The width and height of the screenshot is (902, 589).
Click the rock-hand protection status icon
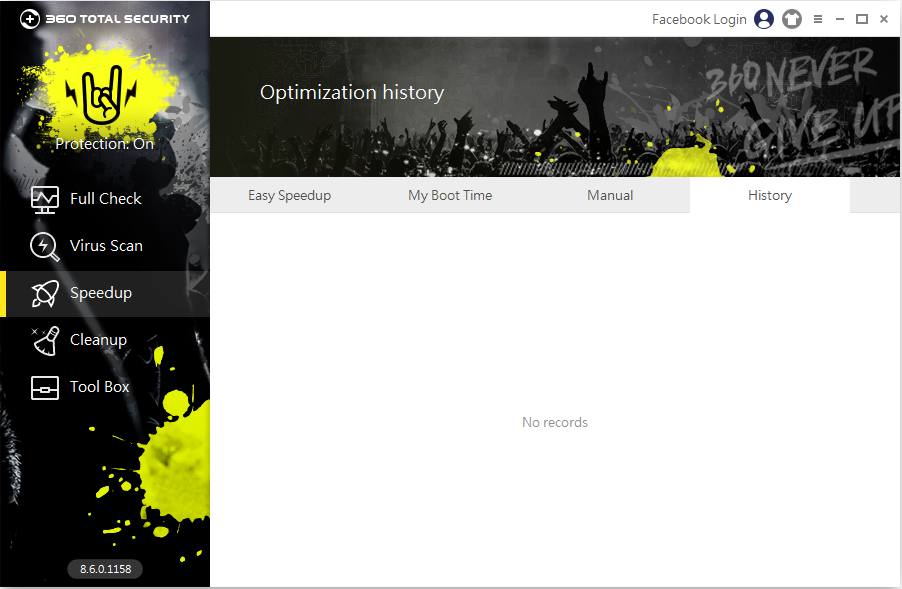coord(102,95)
